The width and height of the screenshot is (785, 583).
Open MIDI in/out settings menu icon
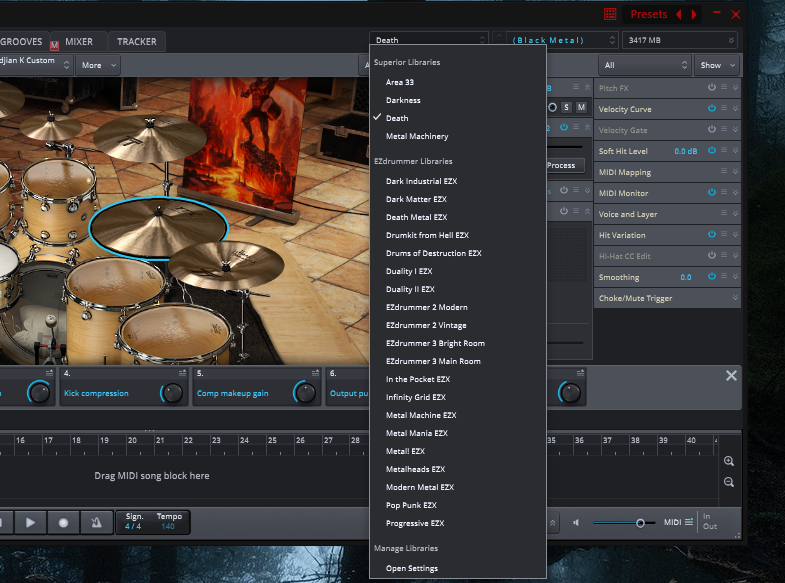coord(689,522)
